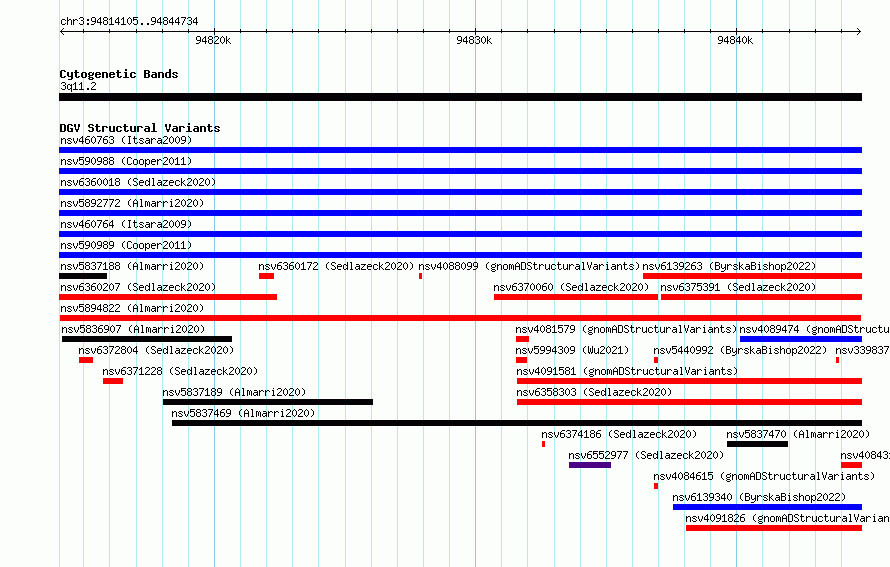Select the nsv6139263 (ByrskaBishop2022) label

pos(729,266)
